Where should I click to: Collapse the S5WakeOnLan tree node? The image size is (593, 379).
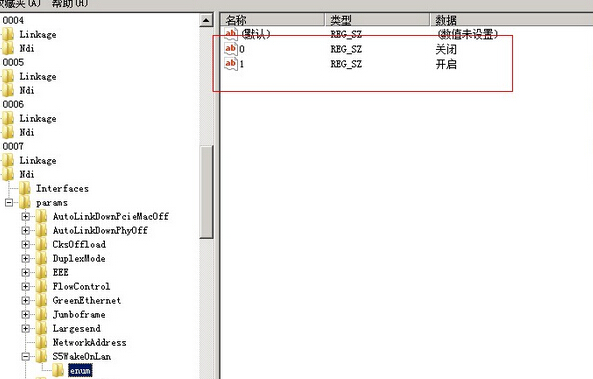pyautogui.click(x=26, y=356)
